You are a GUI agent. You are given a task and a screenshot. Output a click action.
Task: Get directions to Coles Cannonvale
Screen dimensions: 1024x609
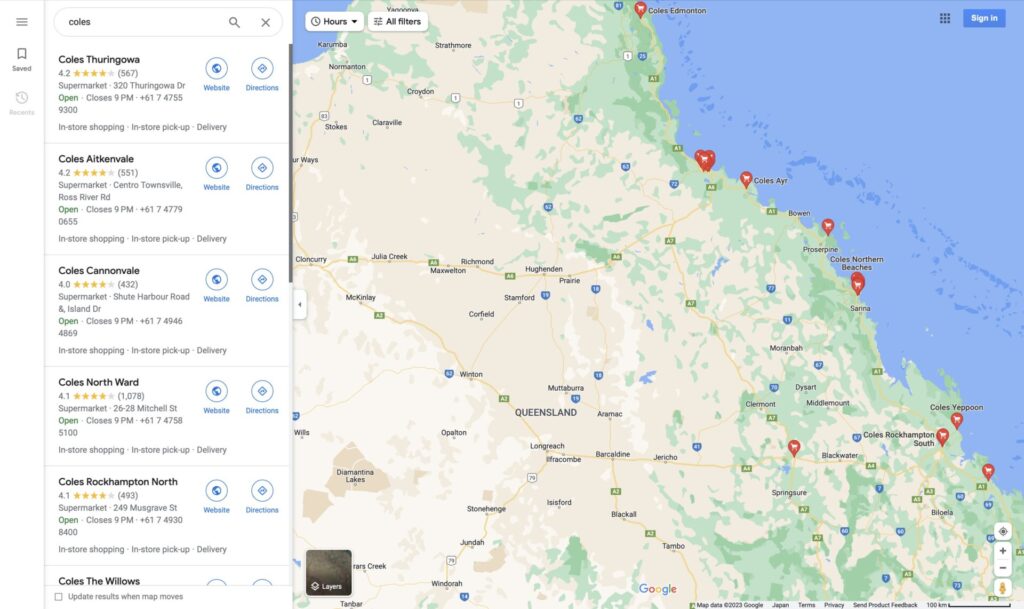click(262, 285)
